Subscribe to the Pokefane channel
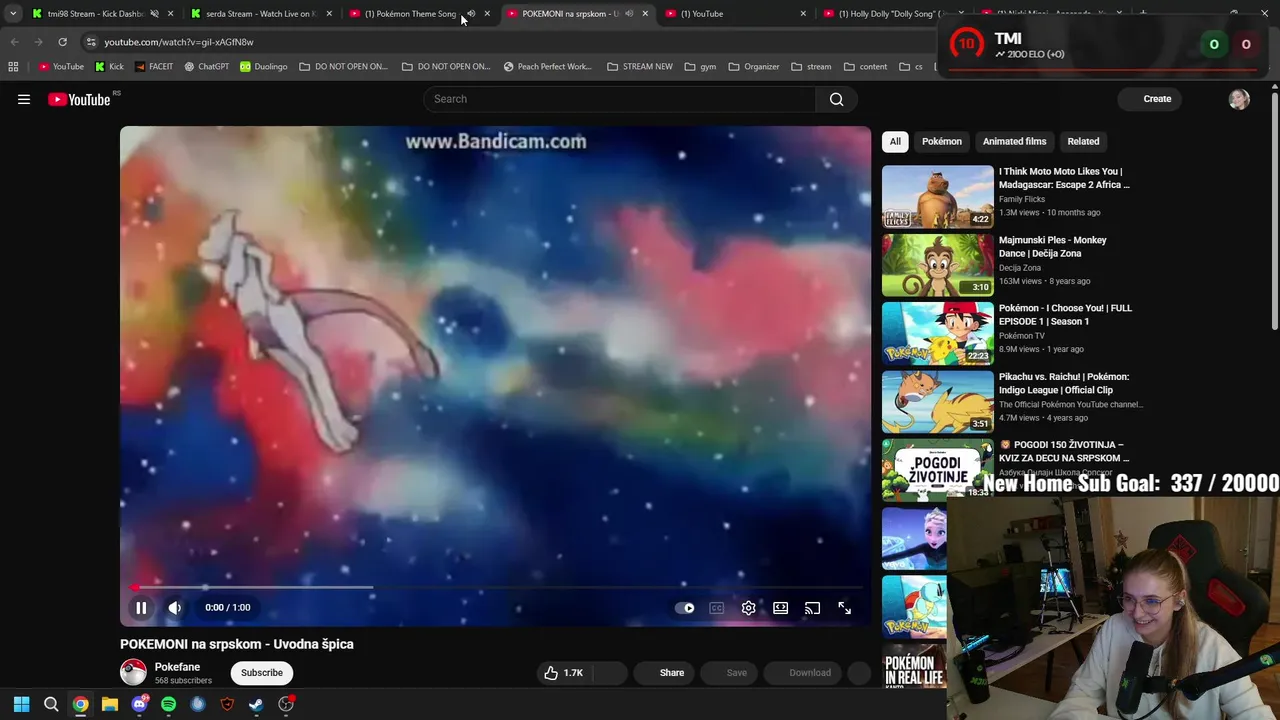The image size is (1280, 720). (262, 673)
